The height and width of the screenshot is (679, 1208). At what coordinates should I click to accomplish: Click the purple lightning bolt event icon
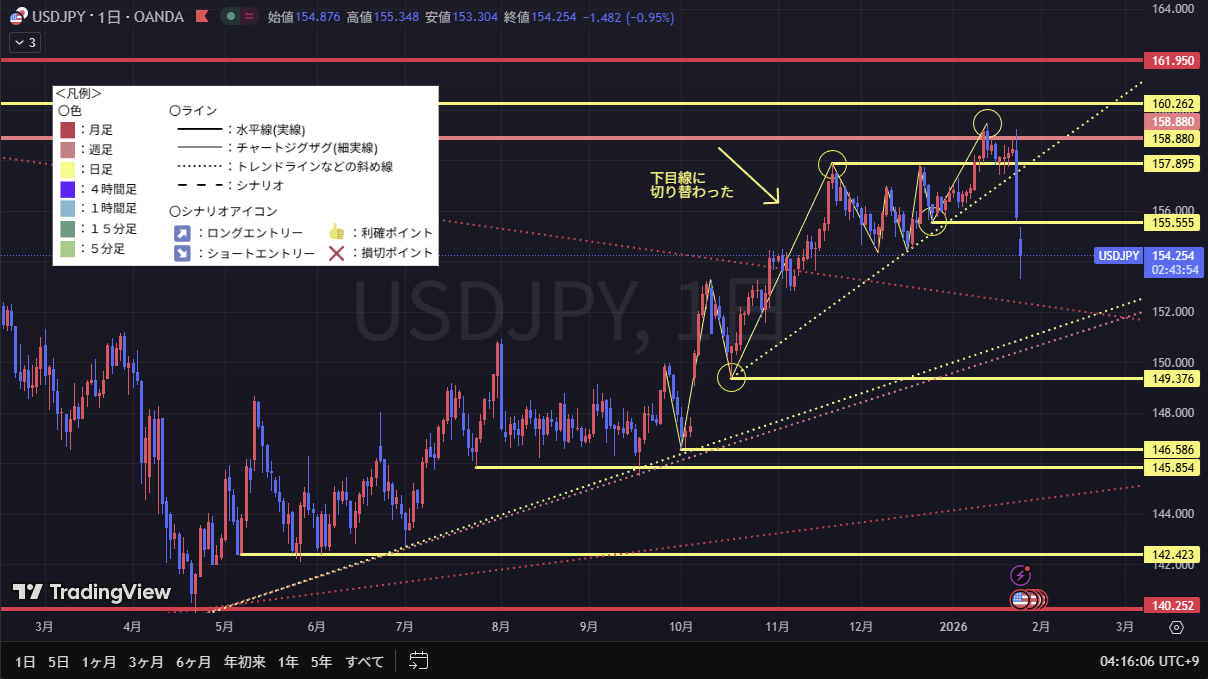pos(1020,575)
